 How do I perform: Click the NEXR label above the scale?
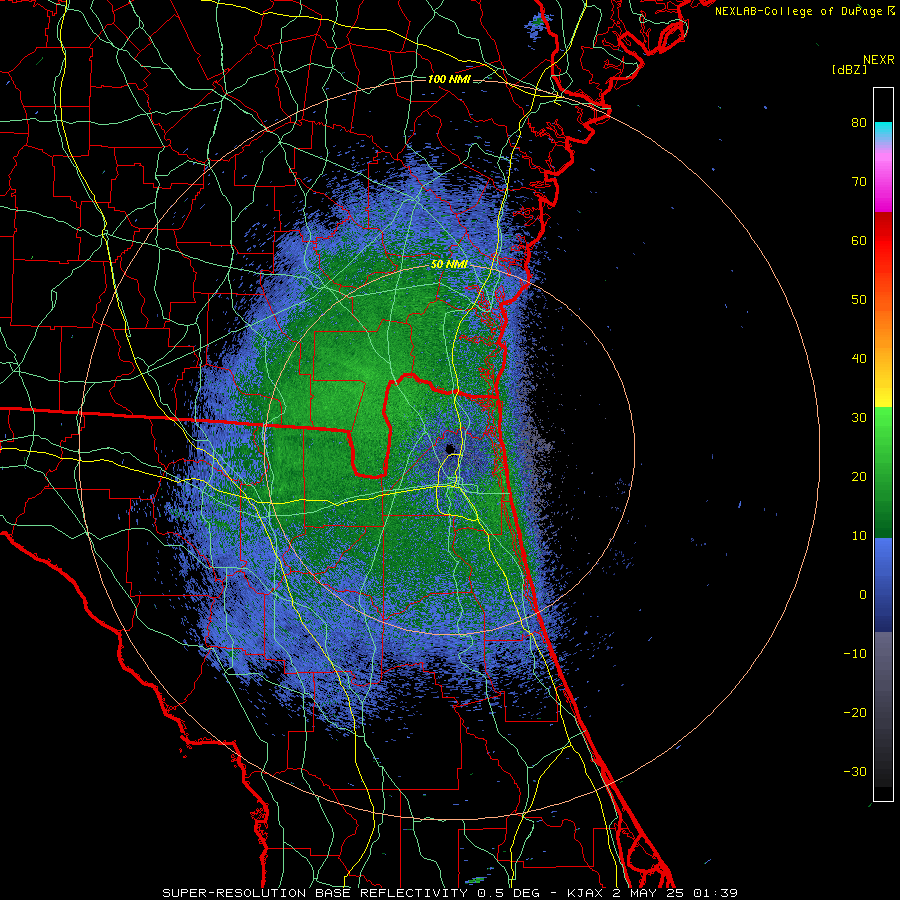pos(878,60)
